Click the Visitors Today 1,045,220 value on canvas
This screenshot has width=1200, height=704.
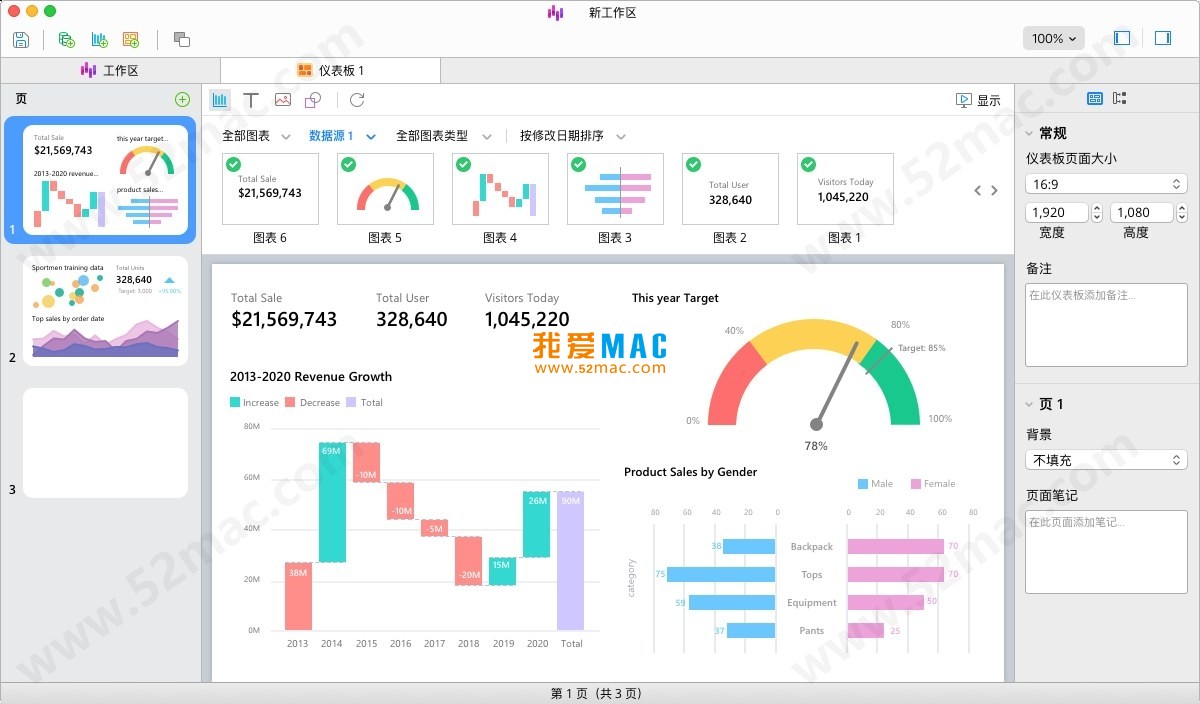[x=527, y=319]
